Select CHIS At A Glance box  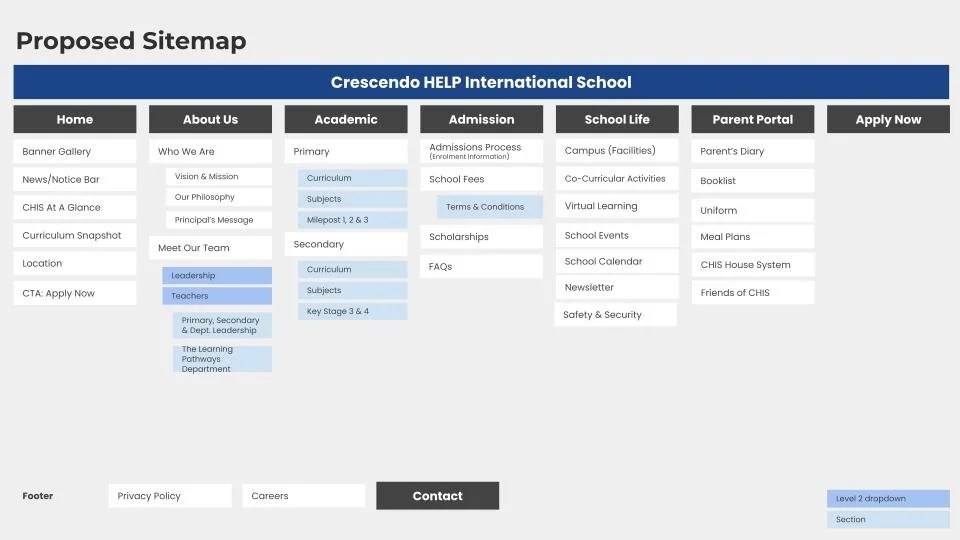click(75, 208)
